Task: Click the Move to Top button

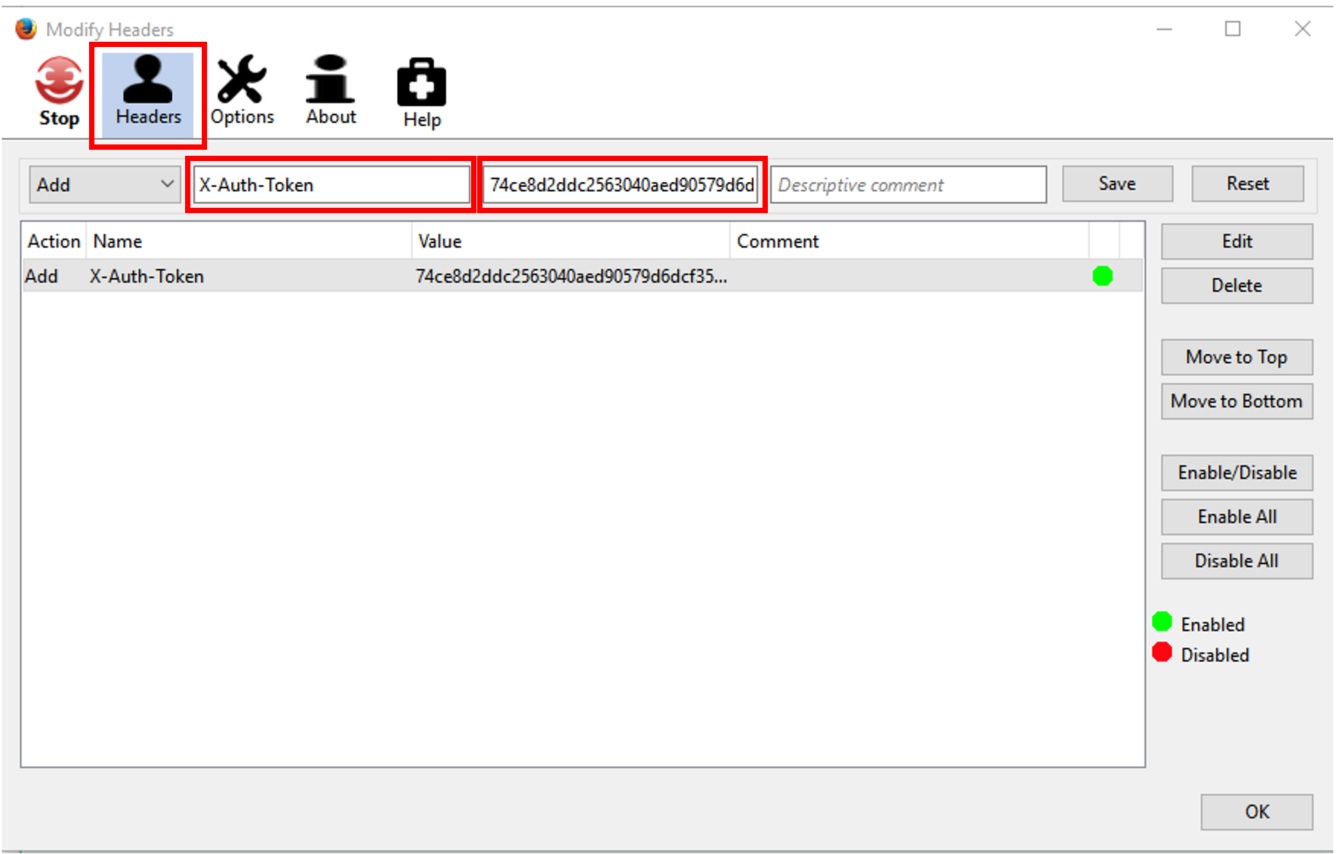Action: [1236, 357]
